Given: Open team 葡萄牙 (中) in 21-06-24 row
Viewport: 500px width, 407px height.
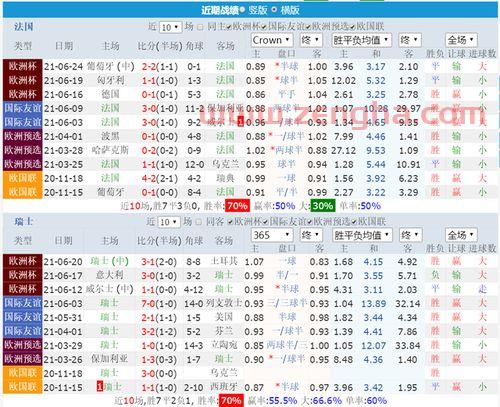Looking at the screenshot, I should 110,66.
